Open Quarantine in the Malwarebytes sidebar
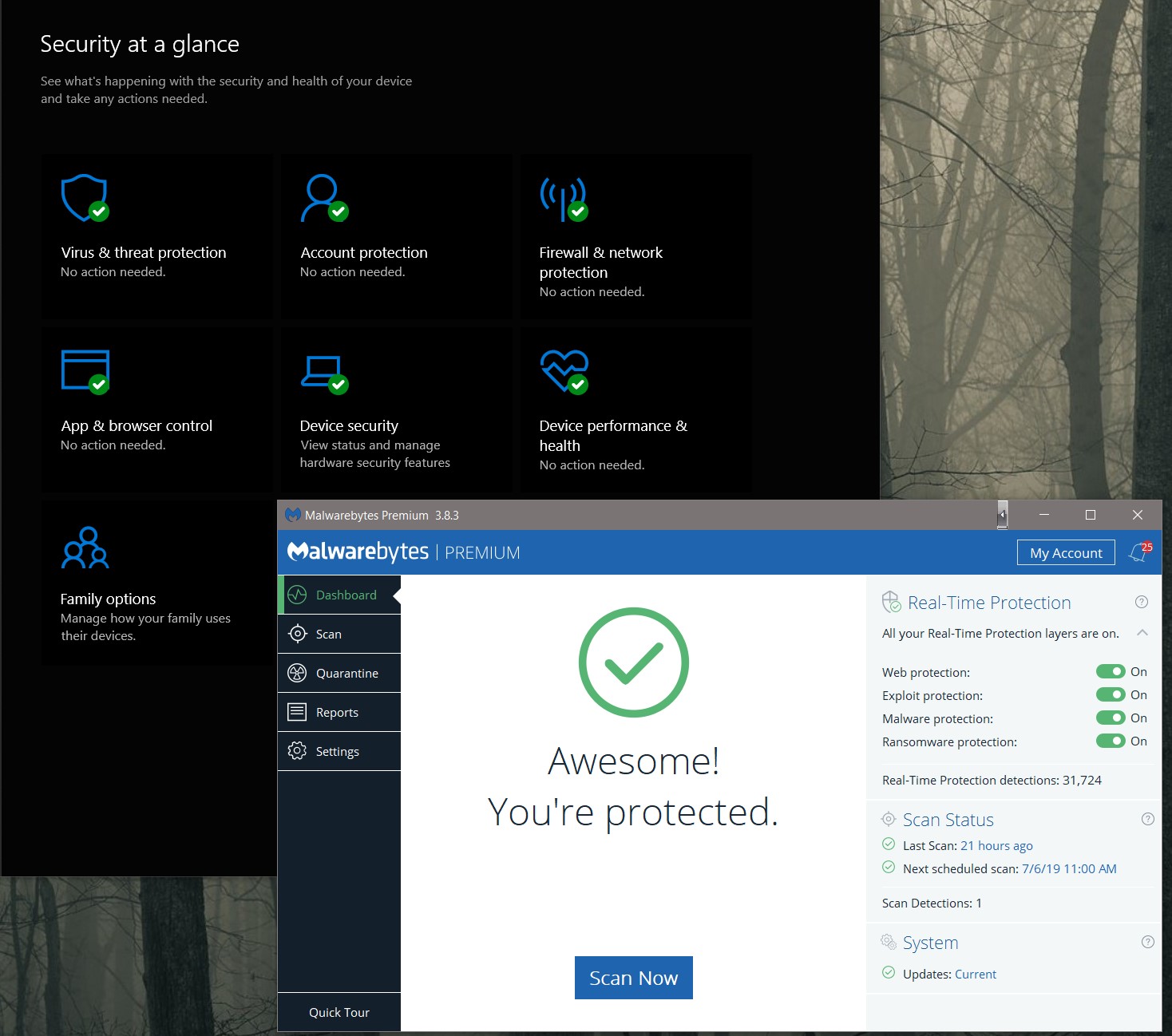 coord(339,673)
